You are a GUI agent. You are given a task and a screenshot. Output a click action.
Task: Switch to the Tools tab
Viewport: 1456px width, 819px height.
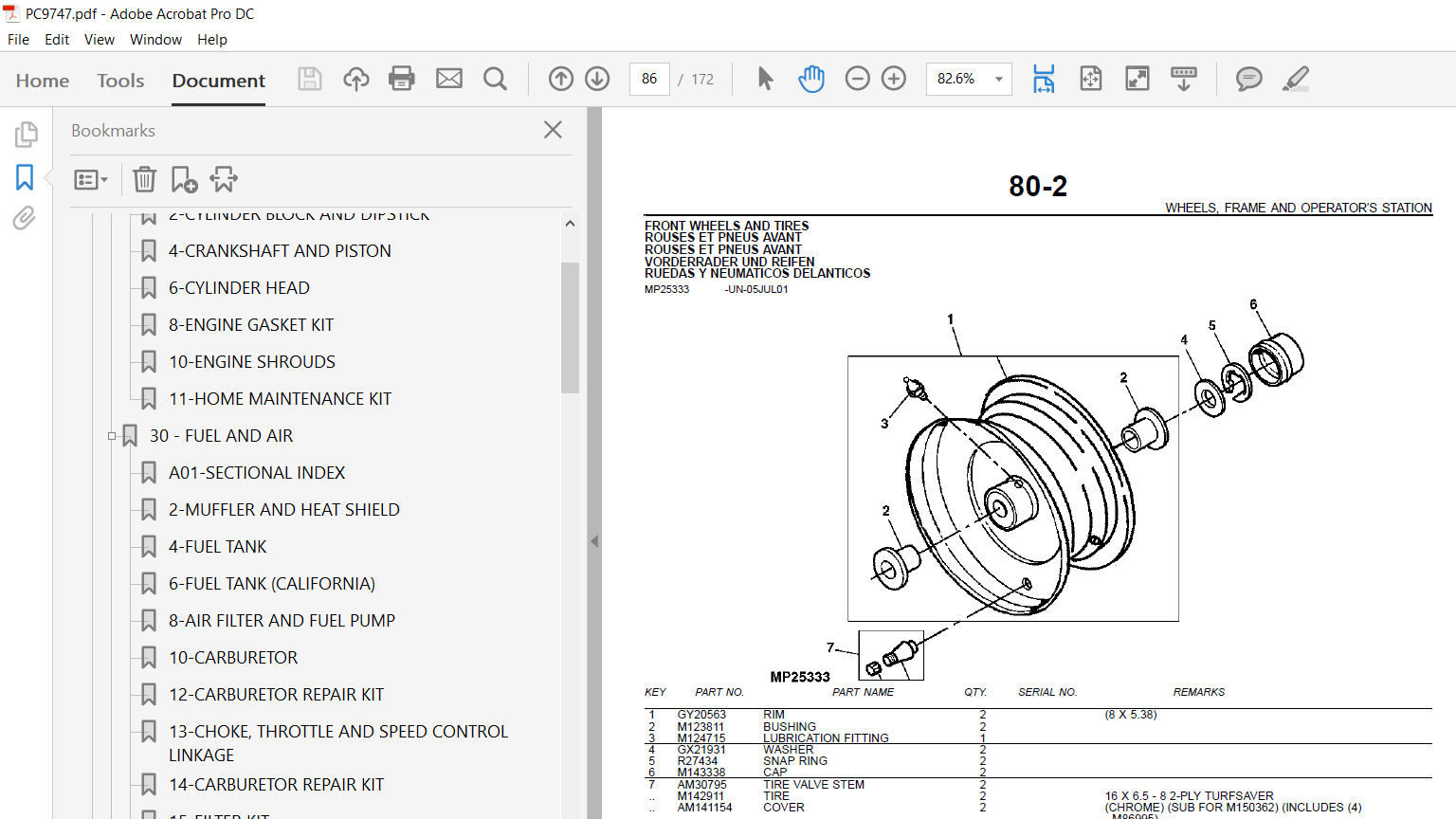click(120, 81)
